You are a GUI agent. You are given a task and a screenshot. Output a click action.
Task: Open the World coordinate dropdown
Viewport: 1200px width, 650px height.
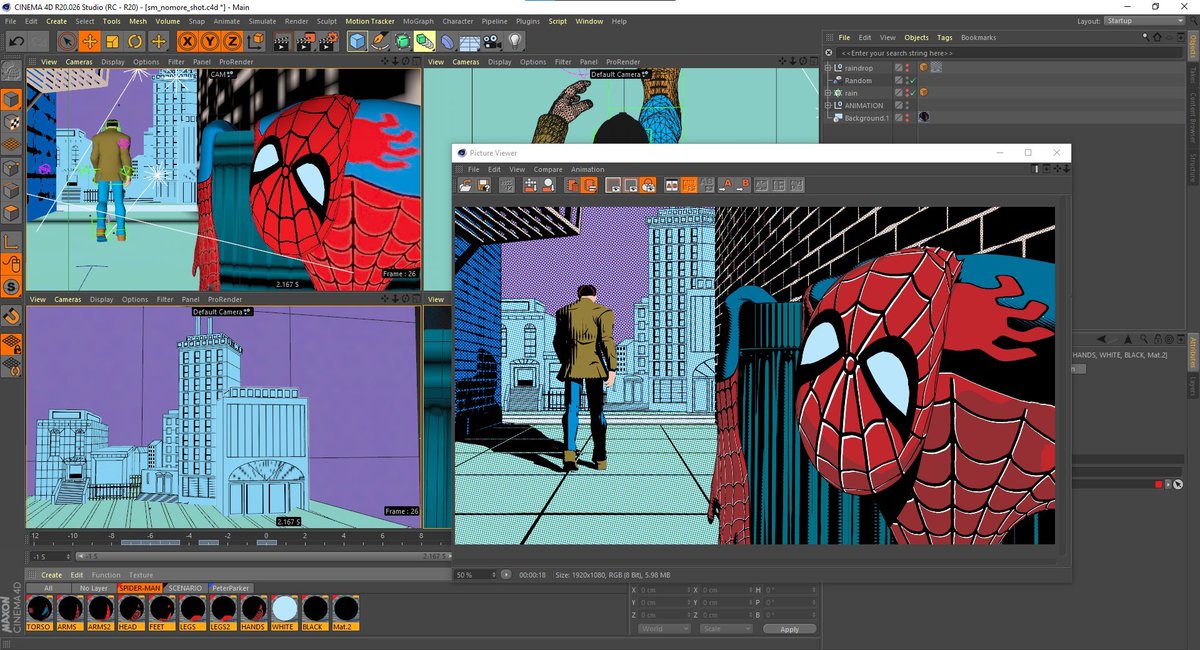[x=662, y=629]
